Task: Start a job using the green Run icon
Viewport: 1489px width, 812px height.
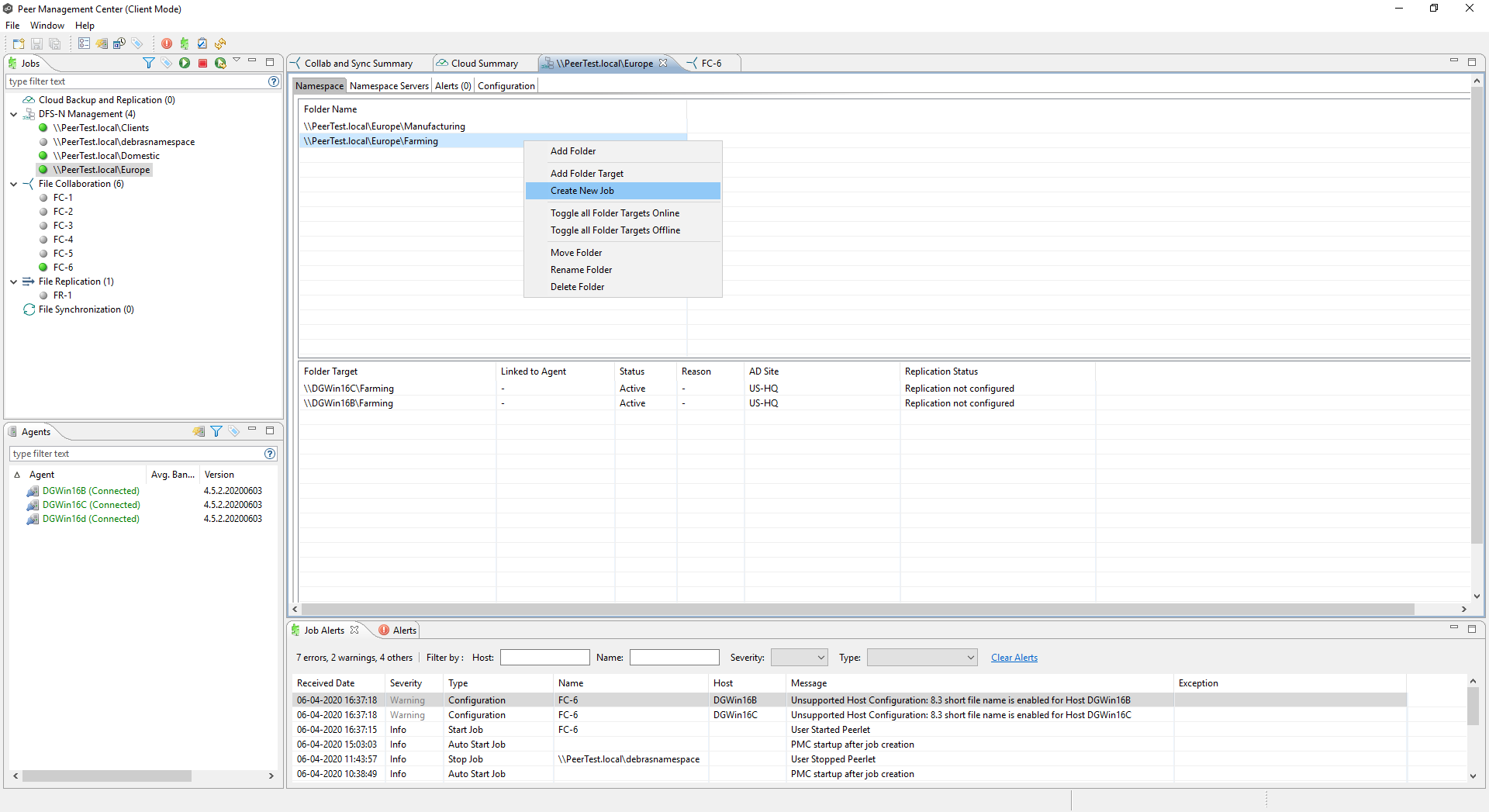Action: tap(185, 63)
